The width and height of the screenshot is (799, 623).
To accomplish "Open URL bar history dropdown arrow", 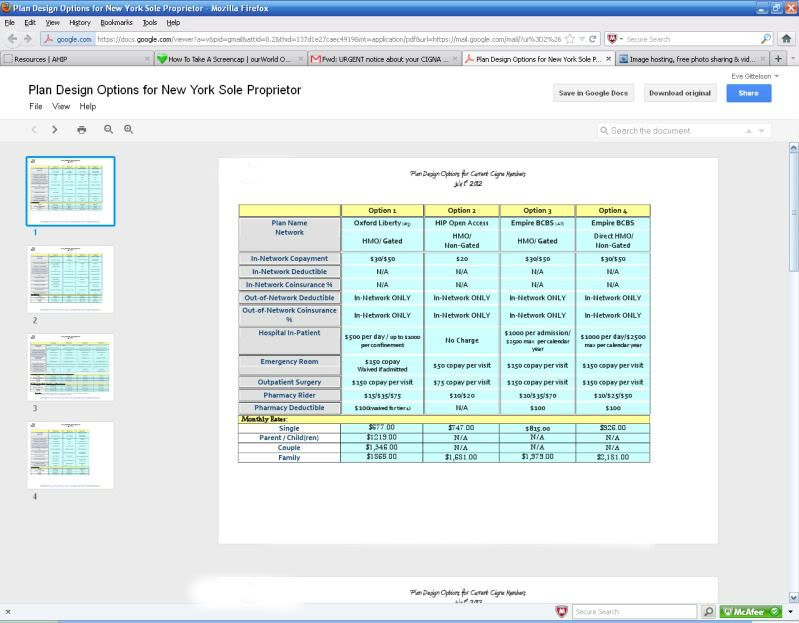I will [581, 39].
